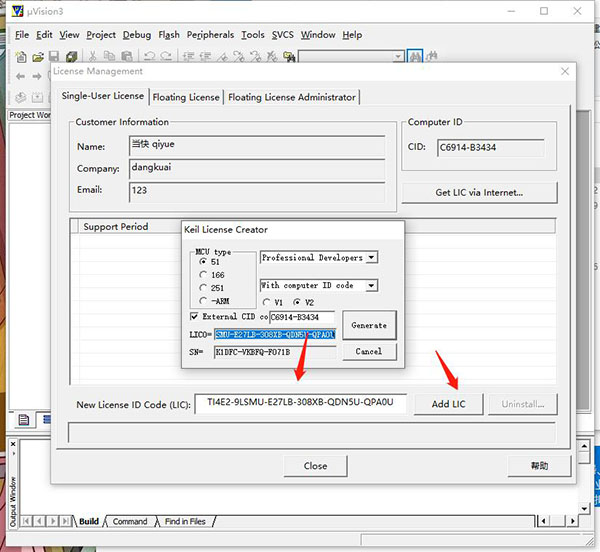The width and height of the screenshot is (600, 552).
Task: Click the Indent selected text icon
Action: click(x=188, y=57)
